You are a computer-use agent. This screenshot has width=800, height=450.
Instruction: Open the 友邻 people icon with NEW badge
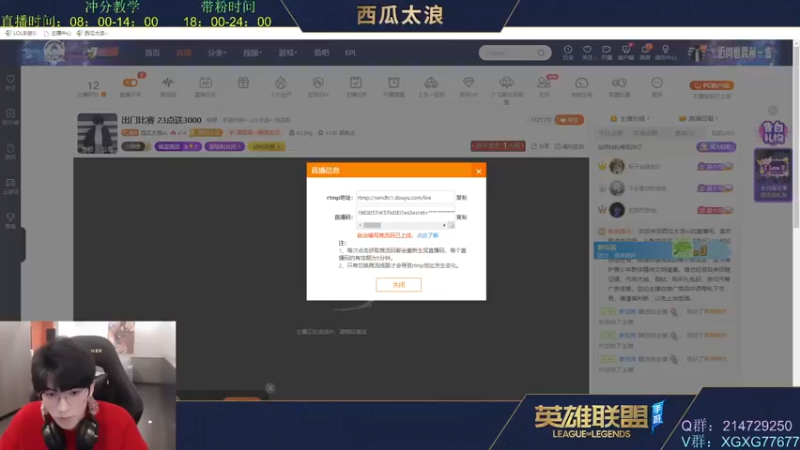tap(544, 83)
